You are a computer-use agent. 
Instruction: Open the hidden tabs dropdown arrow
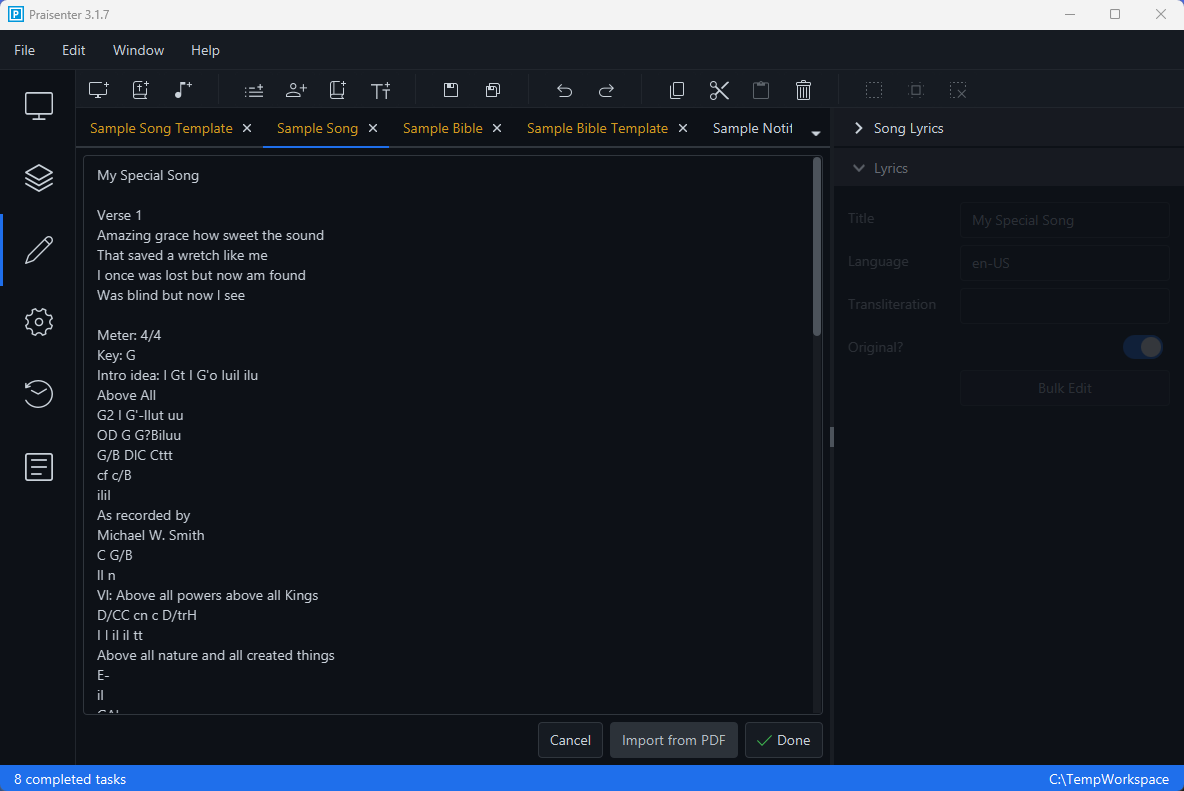point(816,131)
